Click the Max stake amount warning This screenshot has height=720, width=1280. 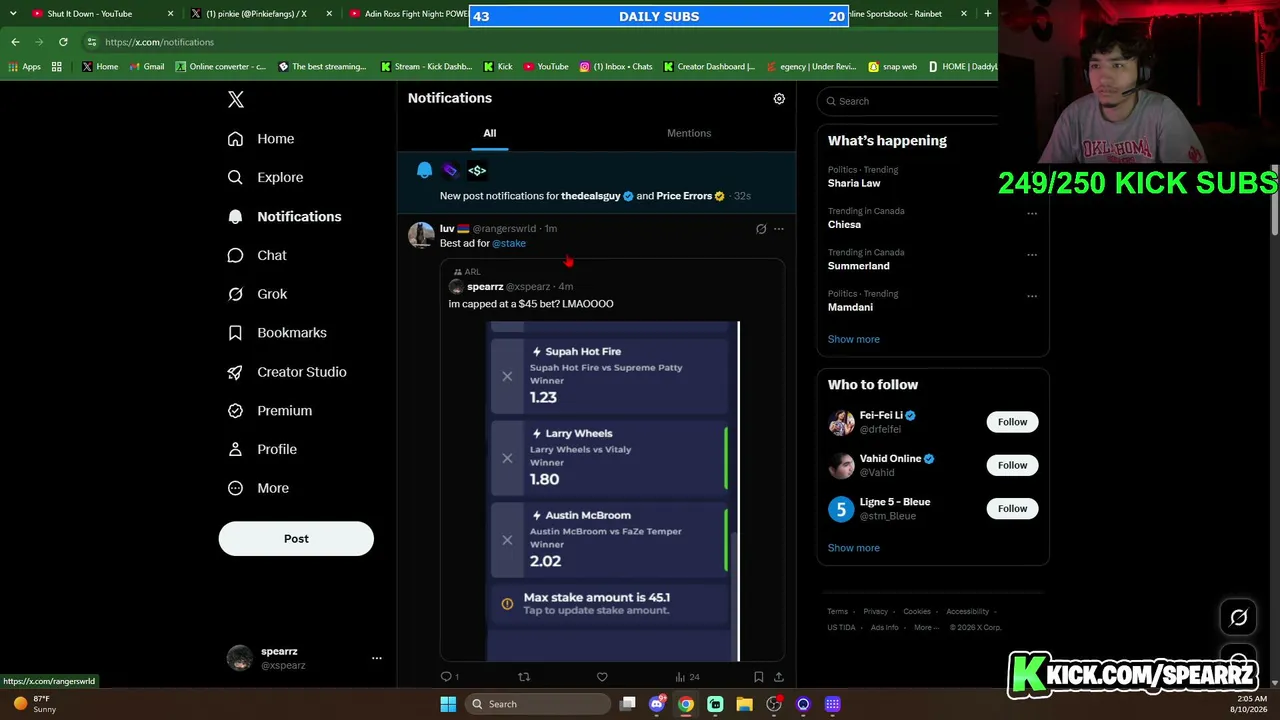coord(610,604)
